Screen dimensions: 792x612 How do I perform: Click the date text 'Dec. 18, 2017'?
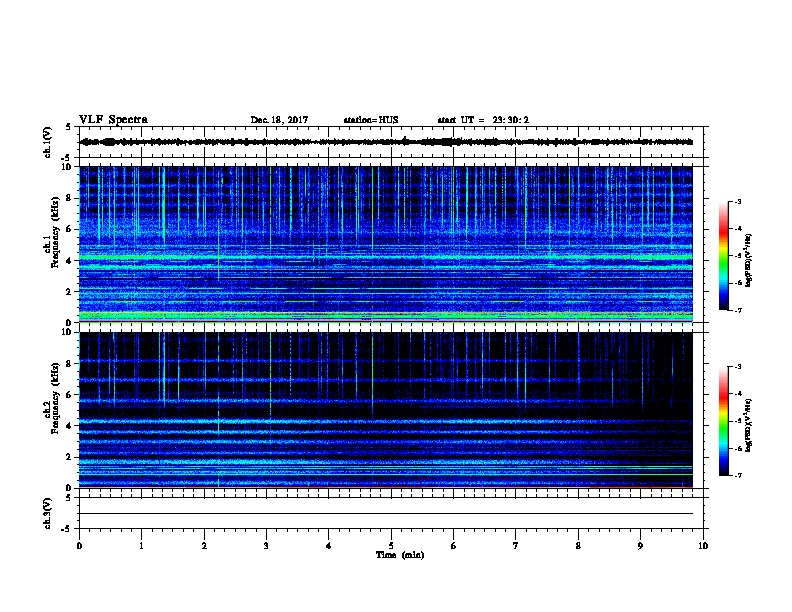tap(279, 120)
